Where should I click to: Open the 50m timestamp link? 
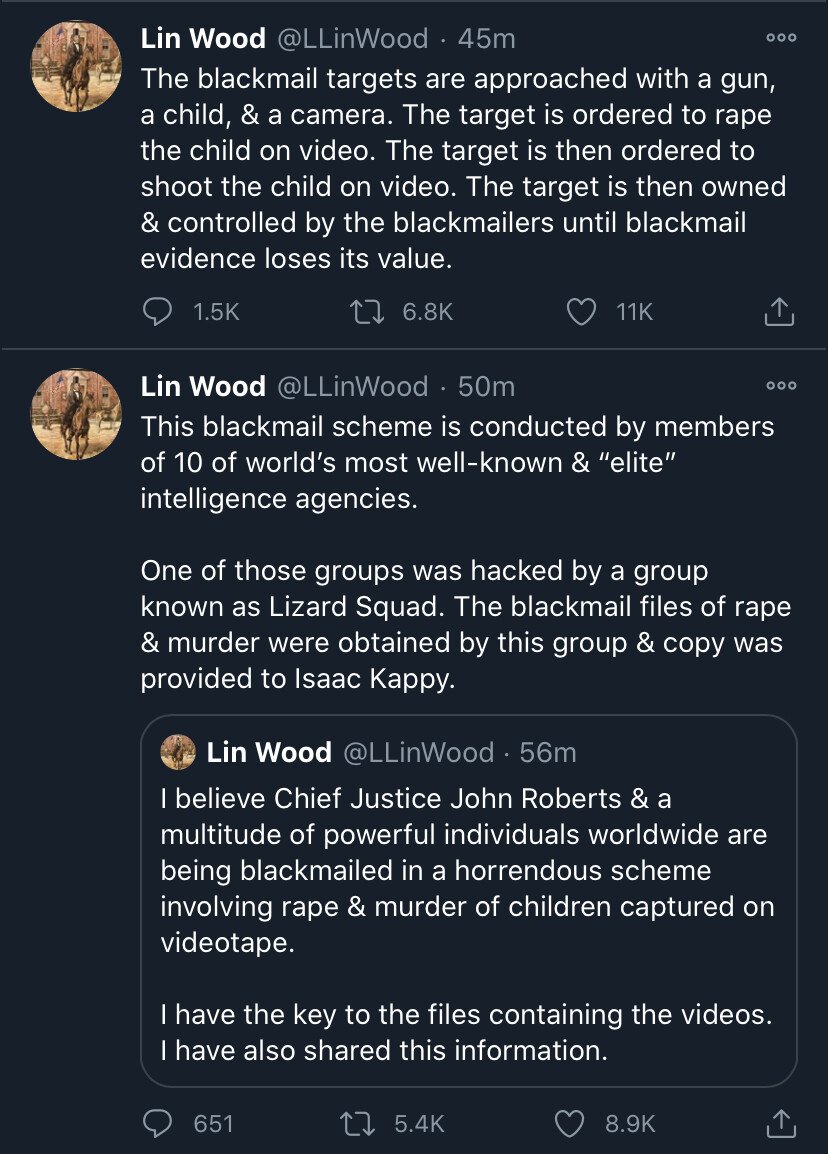[x=486, y=386]
